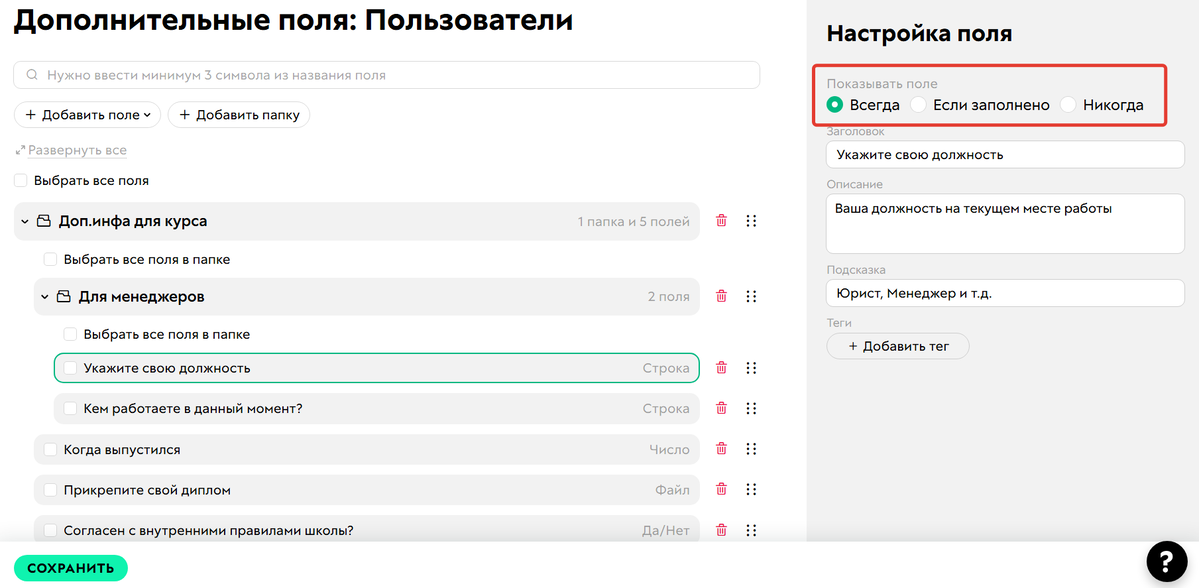Screen dimensions: 1199x588
Task: Click the Добавить тег button
Action: click(x=898, y=346)
